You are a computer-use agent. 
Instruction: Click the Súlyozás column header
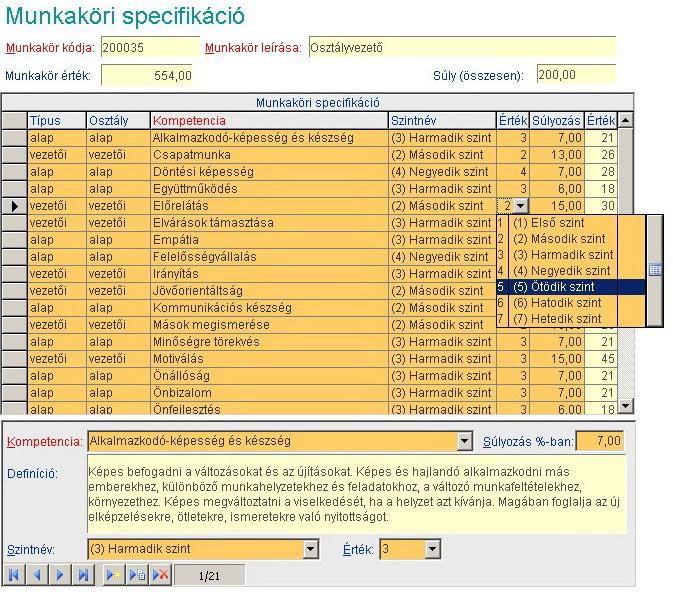coord(556,121)
